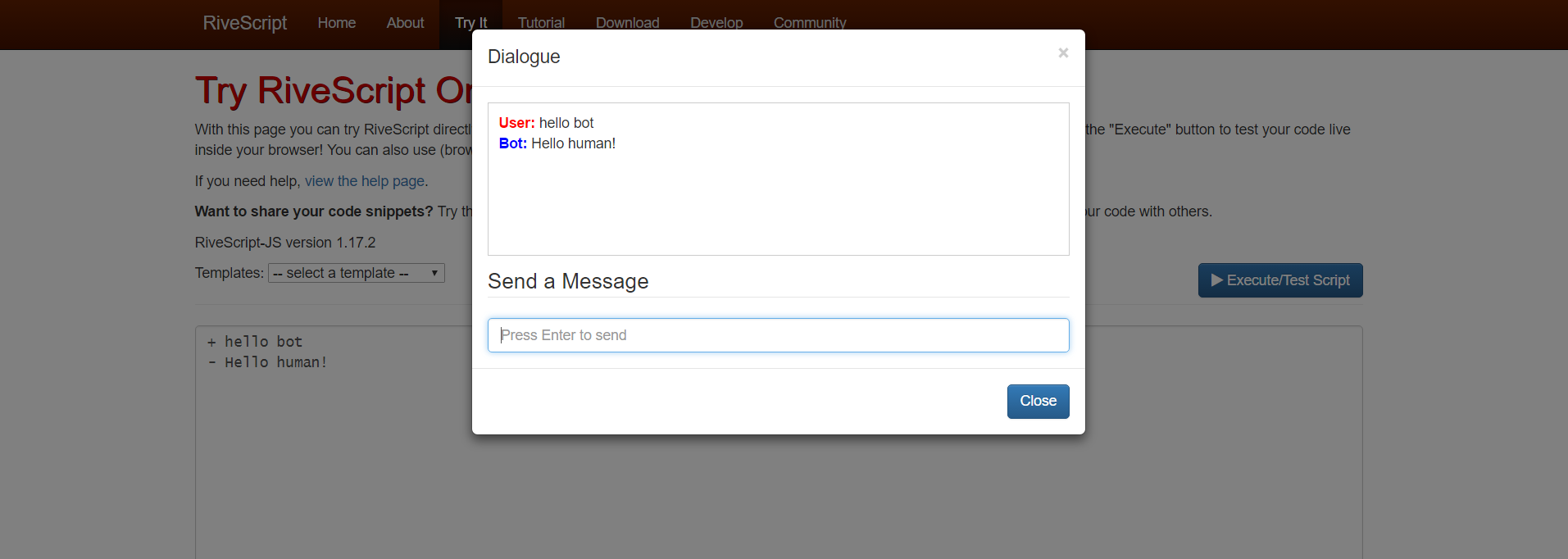Screen dimensions: 1568x559
Task: Follow the 'view the help page' link
Action: (365, 181)
